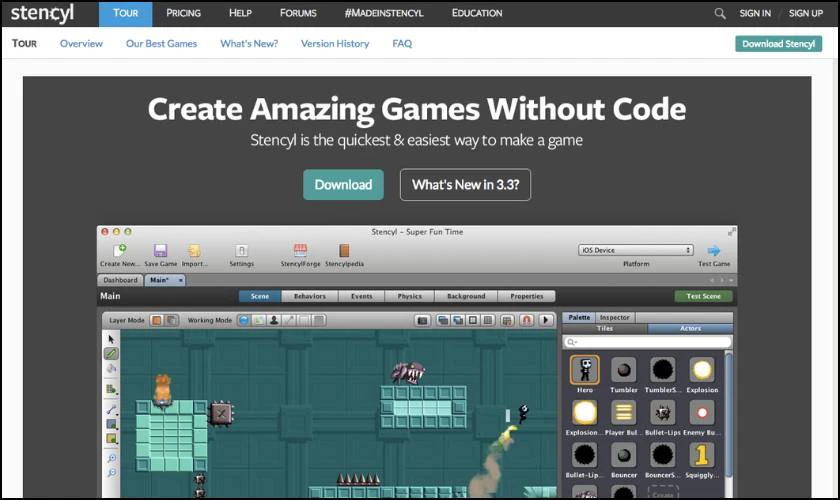The width and height of the screenshot is (840, 500).
Task: Click the Create New icon in Stencyl toolbar
Action: coord(119,250)
